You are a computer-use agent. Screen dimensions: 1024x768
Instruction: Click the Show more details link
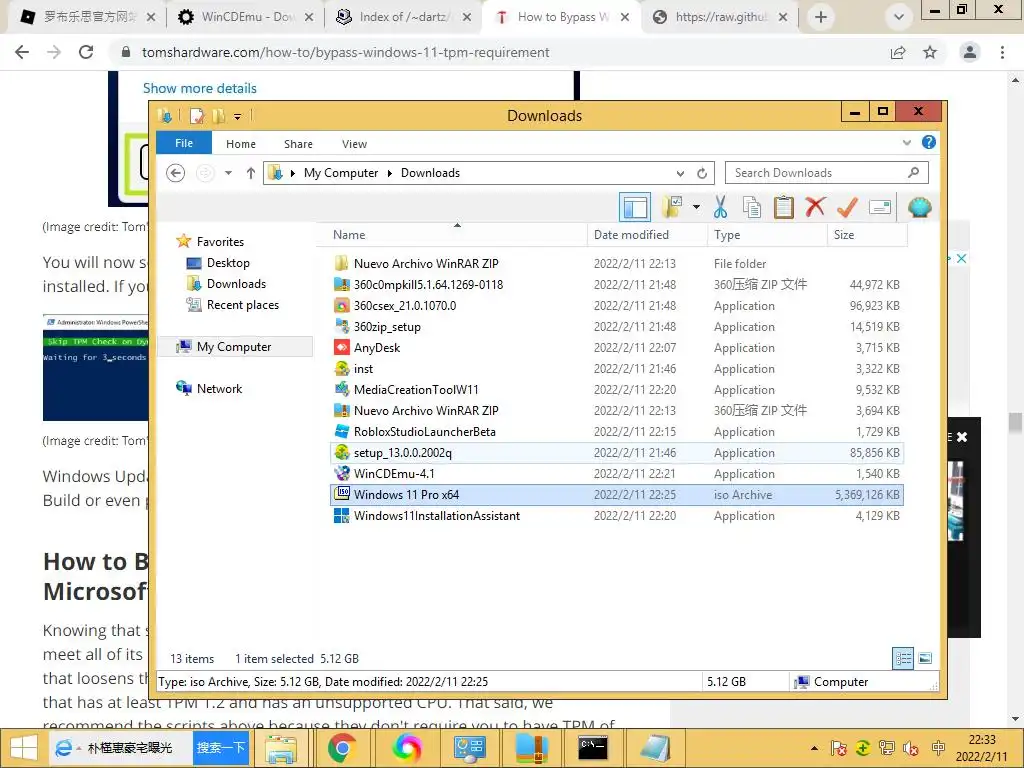tap(200, 88)
